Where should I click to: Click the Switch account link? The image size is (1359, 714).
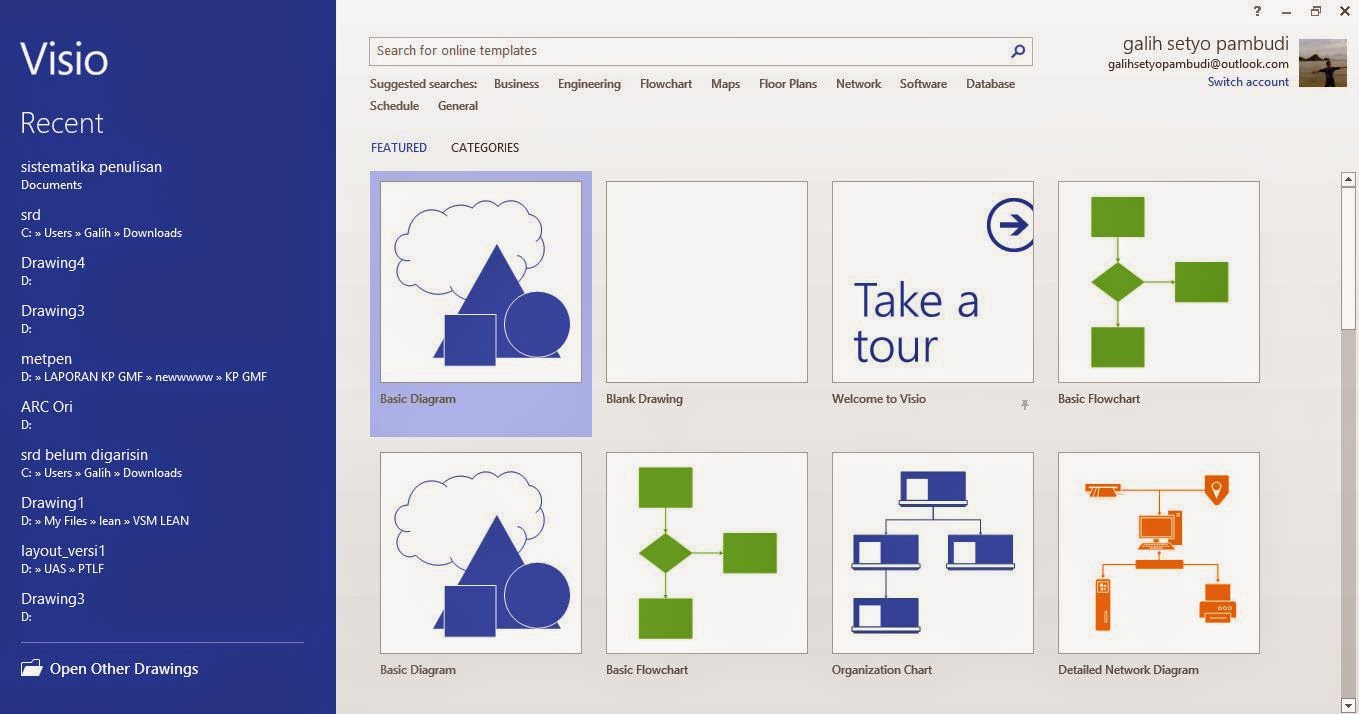[1248, 82]
